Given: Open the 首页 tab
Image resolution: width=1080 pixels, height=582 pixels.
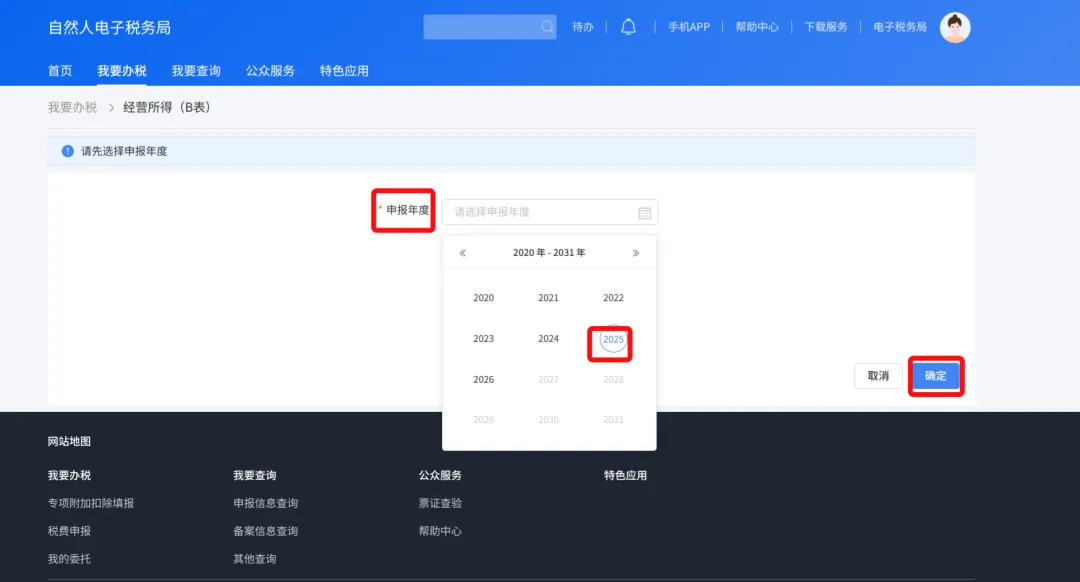Looking at the screenshot, I should pyautogui.click(x=59, y=70).
